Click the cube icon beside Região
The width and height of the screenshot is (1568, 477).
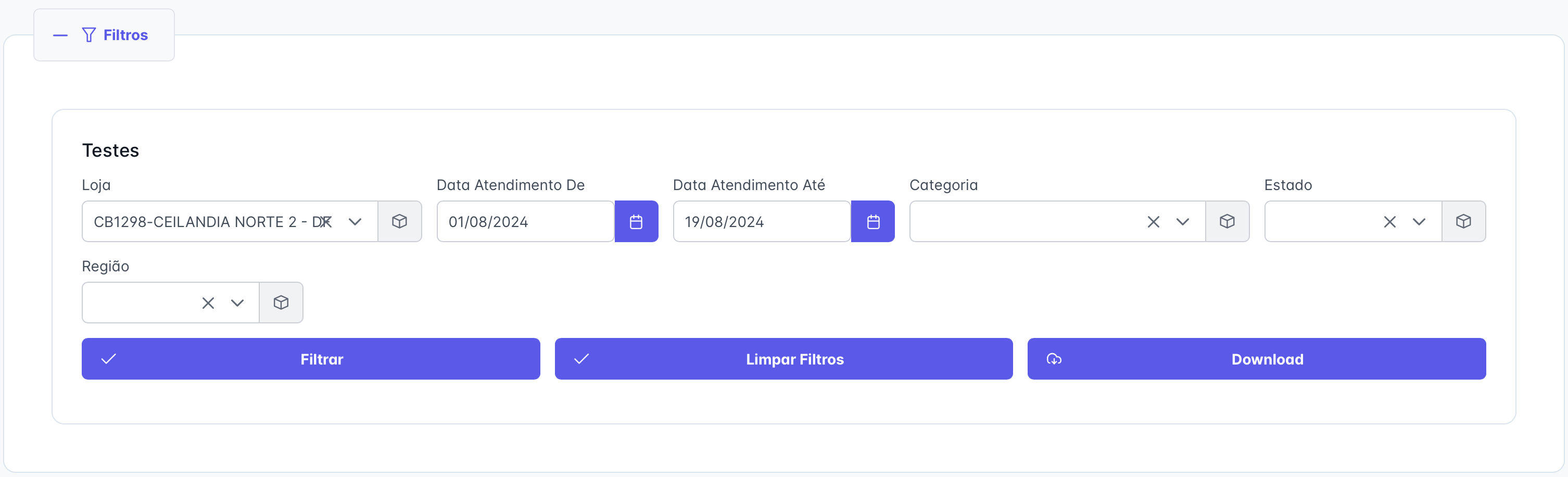[281, 302]
